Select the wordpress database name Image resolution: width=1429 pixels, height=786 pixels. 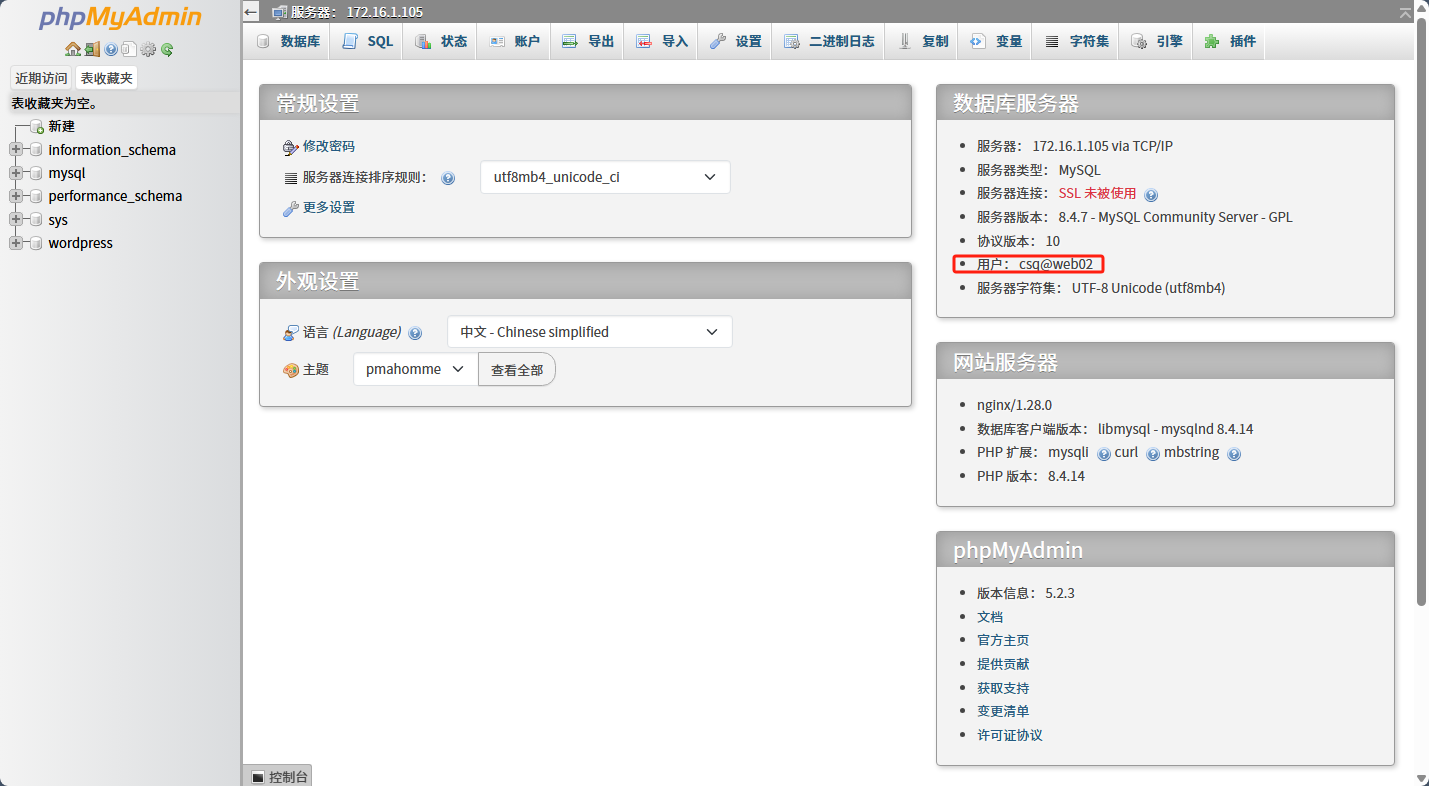(81, 243)
